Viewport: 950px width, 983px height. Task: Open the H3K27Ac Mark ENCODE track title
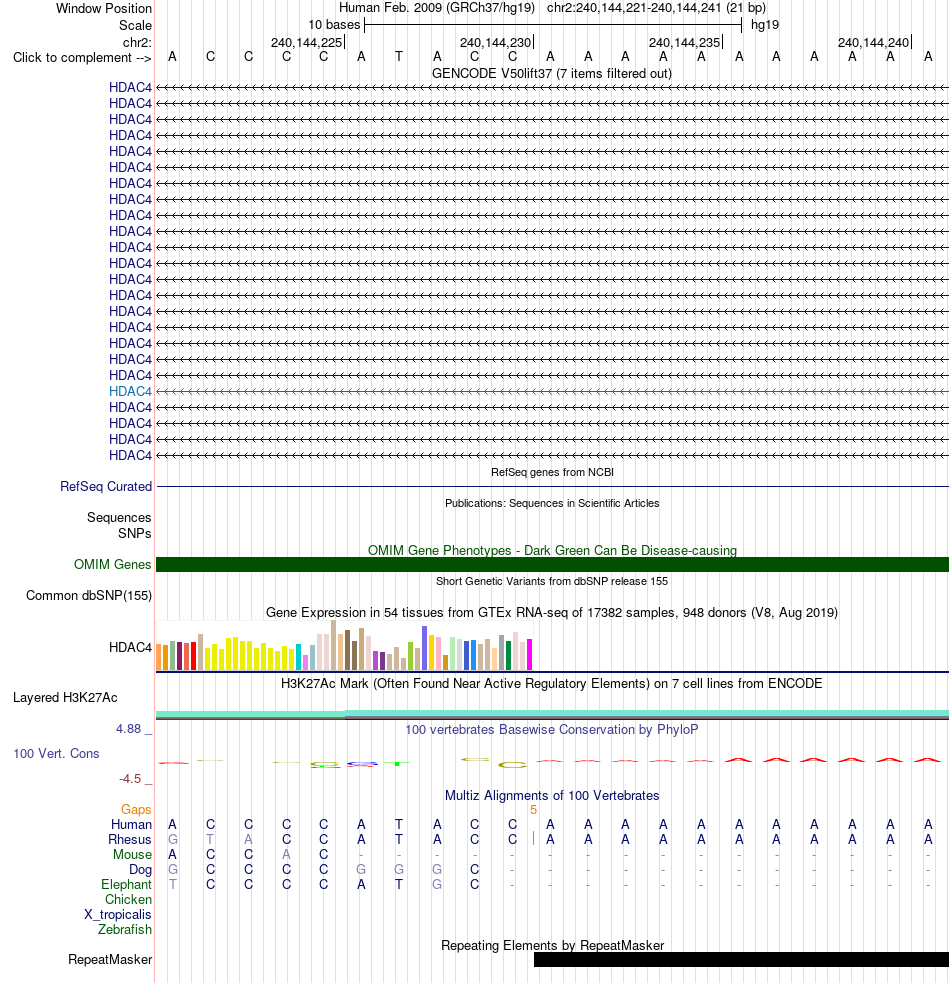click(552, 683)
